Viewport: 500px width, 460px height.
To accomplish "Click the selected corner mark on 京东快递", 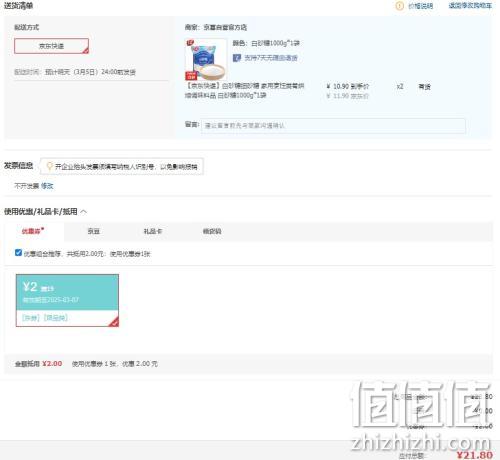I will coord(85,50).
